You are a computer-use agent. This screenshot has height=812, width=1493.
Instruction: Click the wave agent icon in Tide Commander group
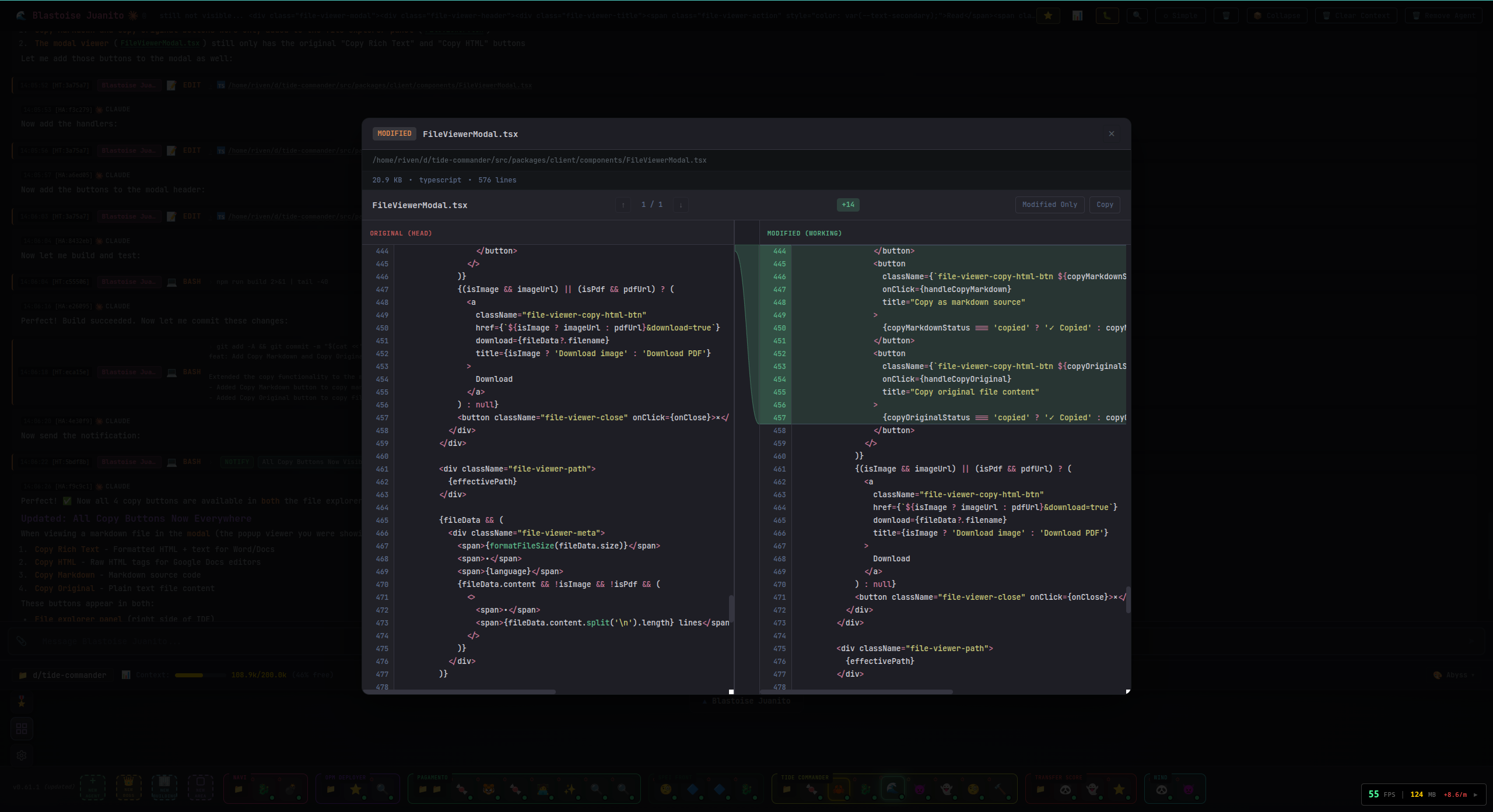point(892,789)
